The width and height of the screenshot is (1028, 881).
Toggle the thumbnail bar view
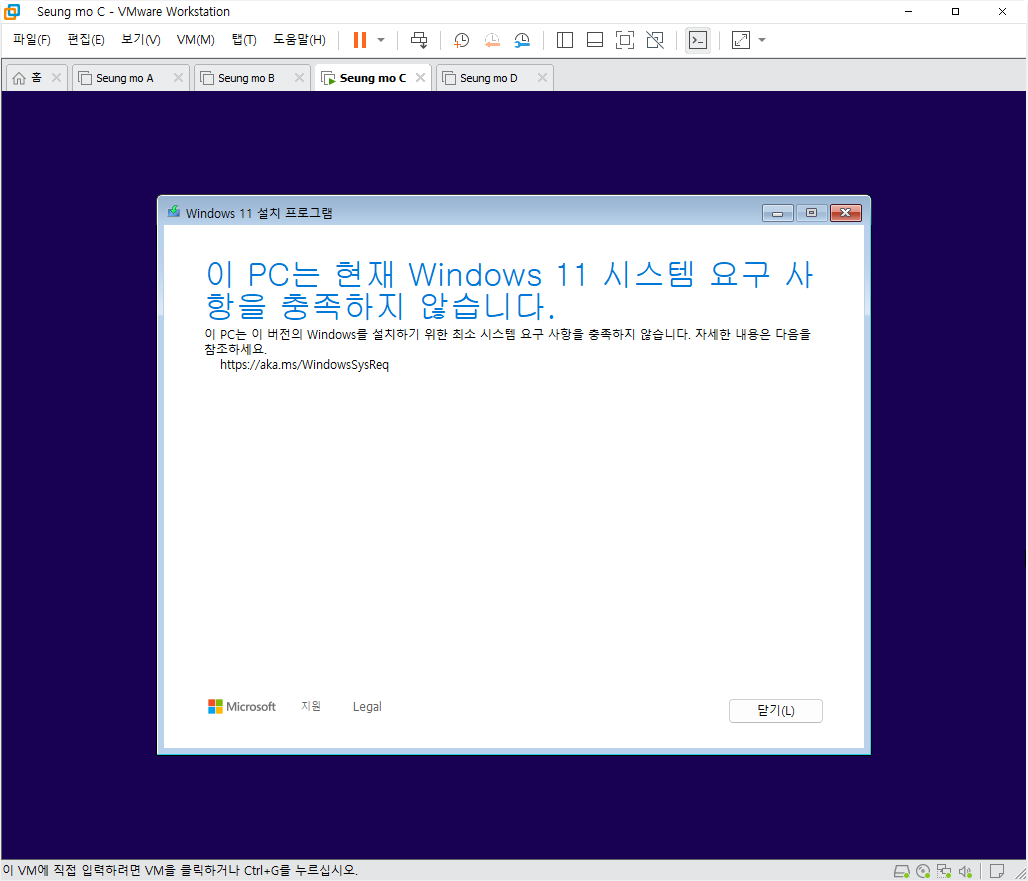[x=595, y=40]
